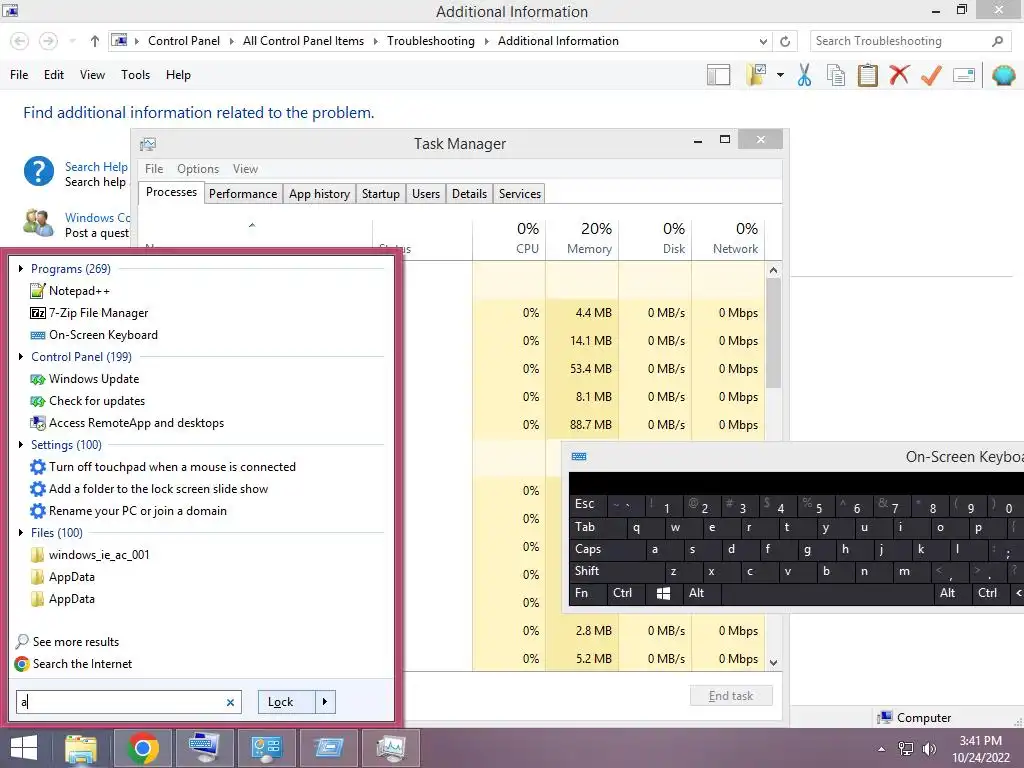Click the Cut scissors icon in toolbar
1024x768 pixels.
coord(804,75)
